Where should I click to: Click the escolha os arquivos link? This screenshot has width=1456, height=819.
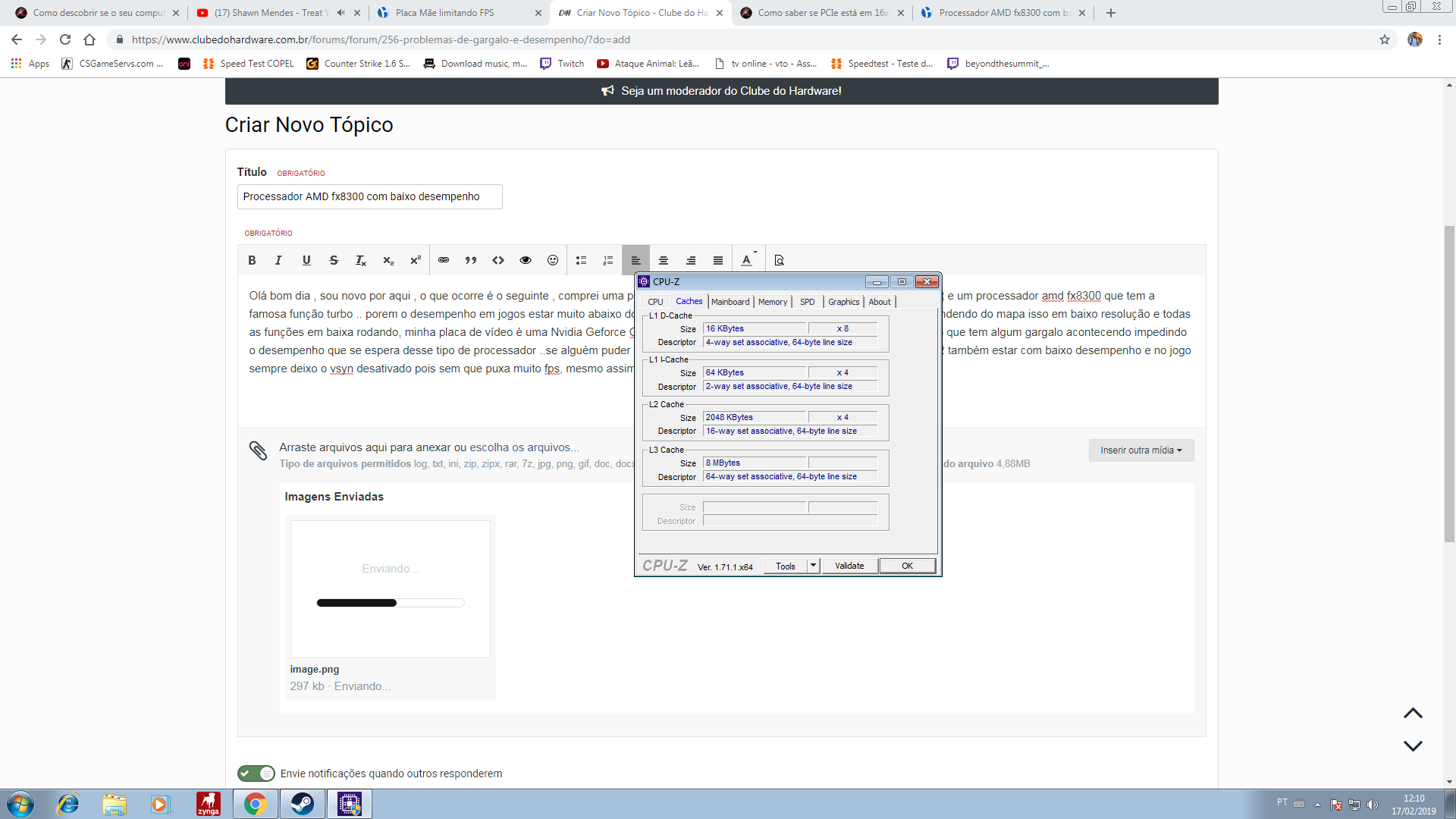[x=524, y=447]
